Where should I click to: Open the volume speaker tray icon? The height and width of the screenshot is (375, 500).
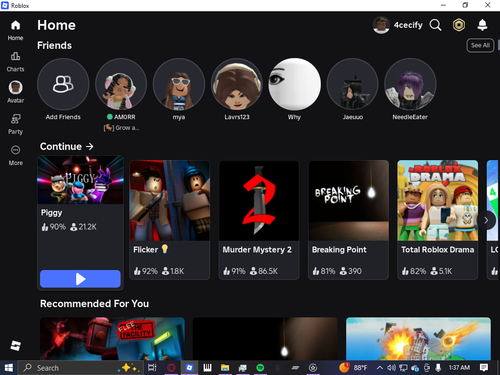coord(391,368)
